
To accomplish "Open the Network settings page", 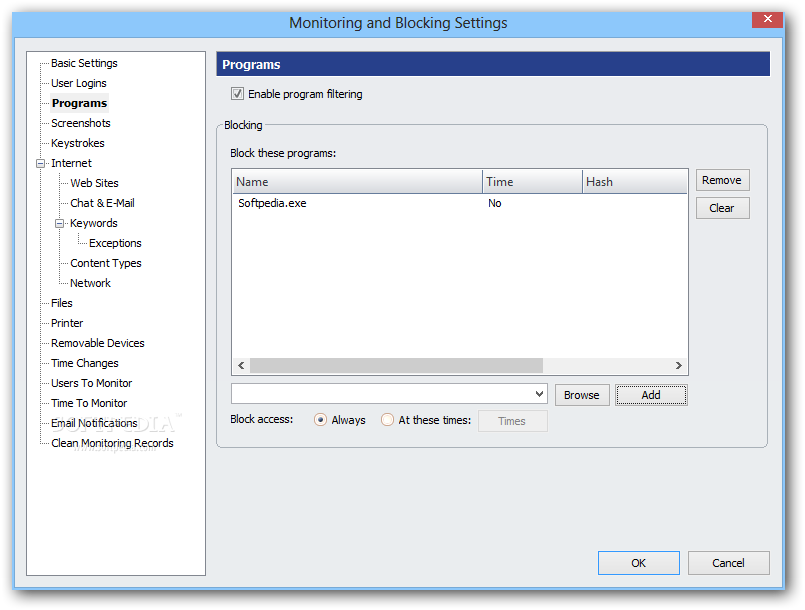I will click(x=90, y=283).
